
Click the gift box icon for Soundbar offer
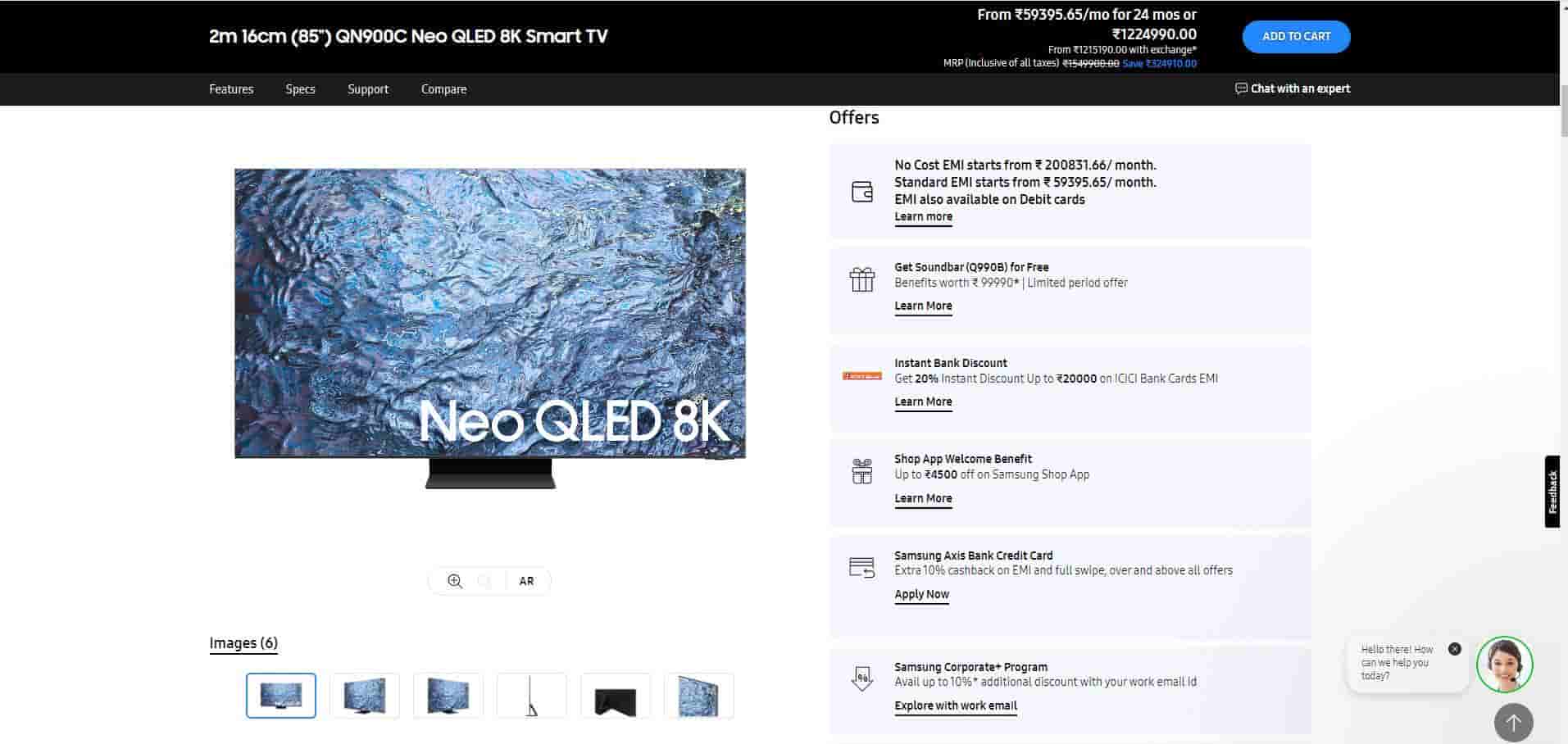coord(861,280)
